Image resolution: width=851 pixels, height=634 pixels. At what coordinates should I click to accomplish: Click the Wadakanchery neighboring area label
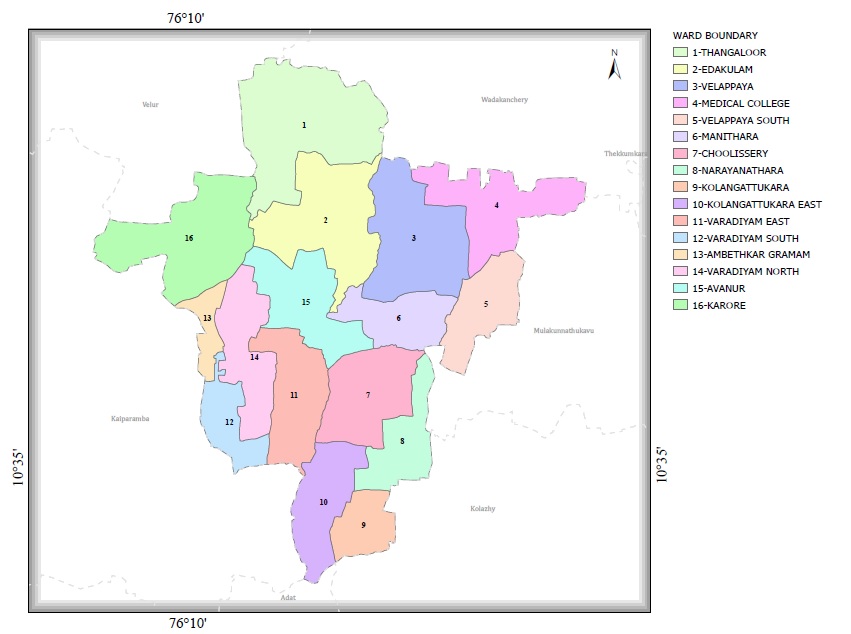coord(504,99)
